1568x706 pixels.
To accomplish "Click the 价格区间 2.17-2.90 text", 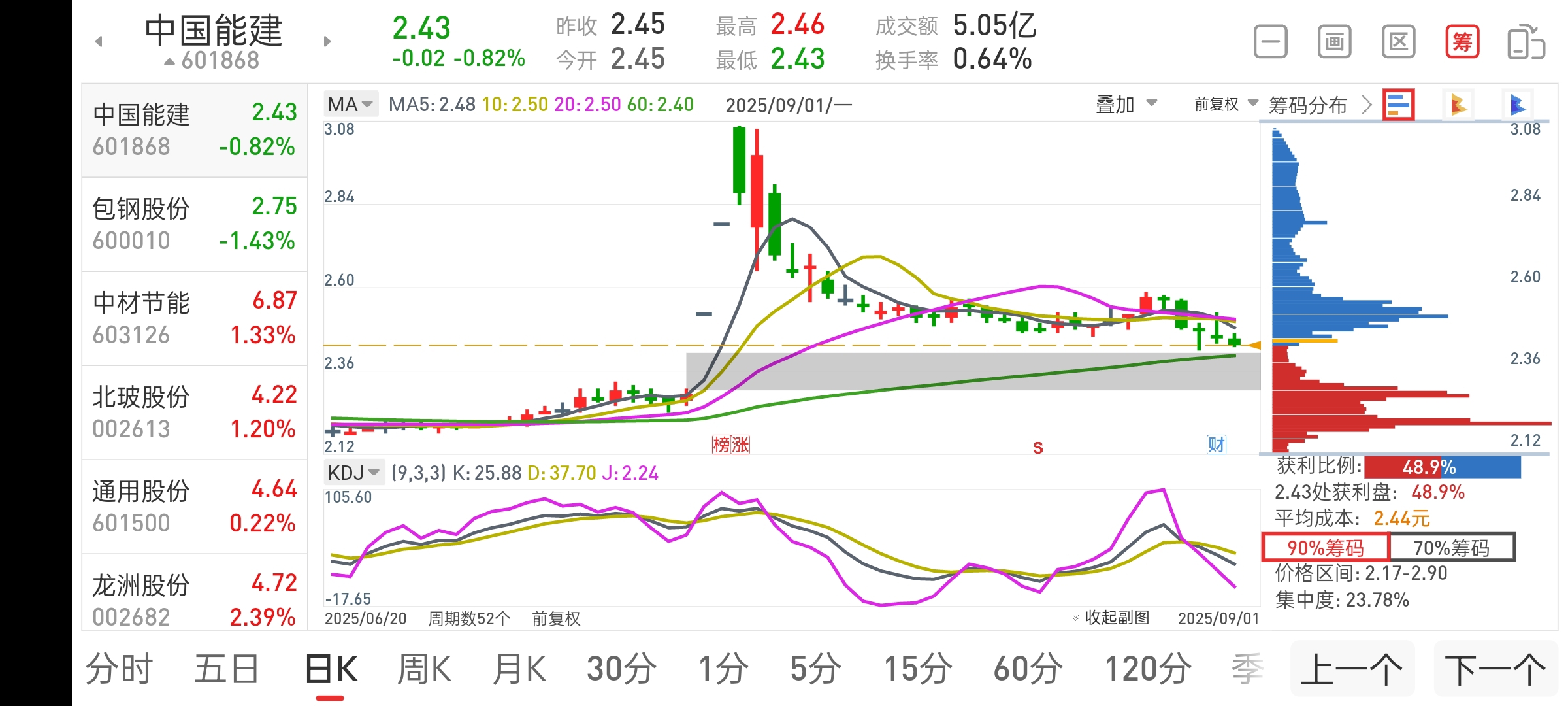I will (x=1361, y=573).
